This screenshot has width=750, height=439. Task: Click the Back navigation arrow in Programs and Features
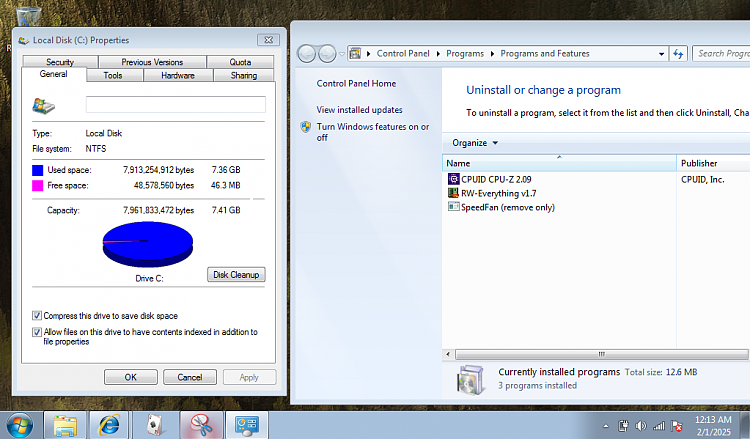(307, 54)
